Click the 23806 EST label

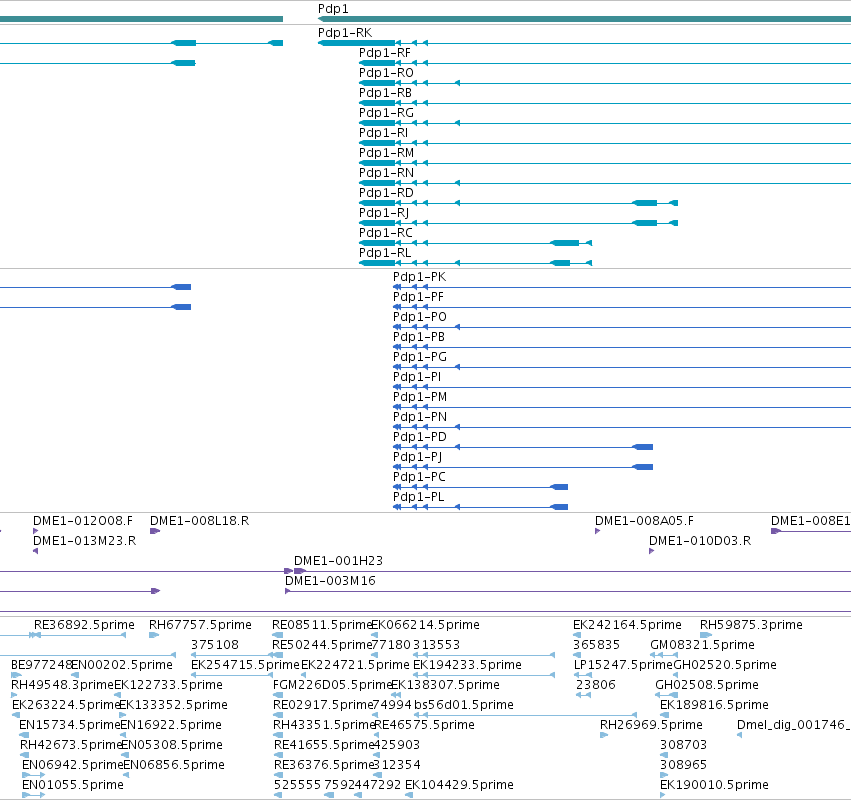(x=596, y=685)
